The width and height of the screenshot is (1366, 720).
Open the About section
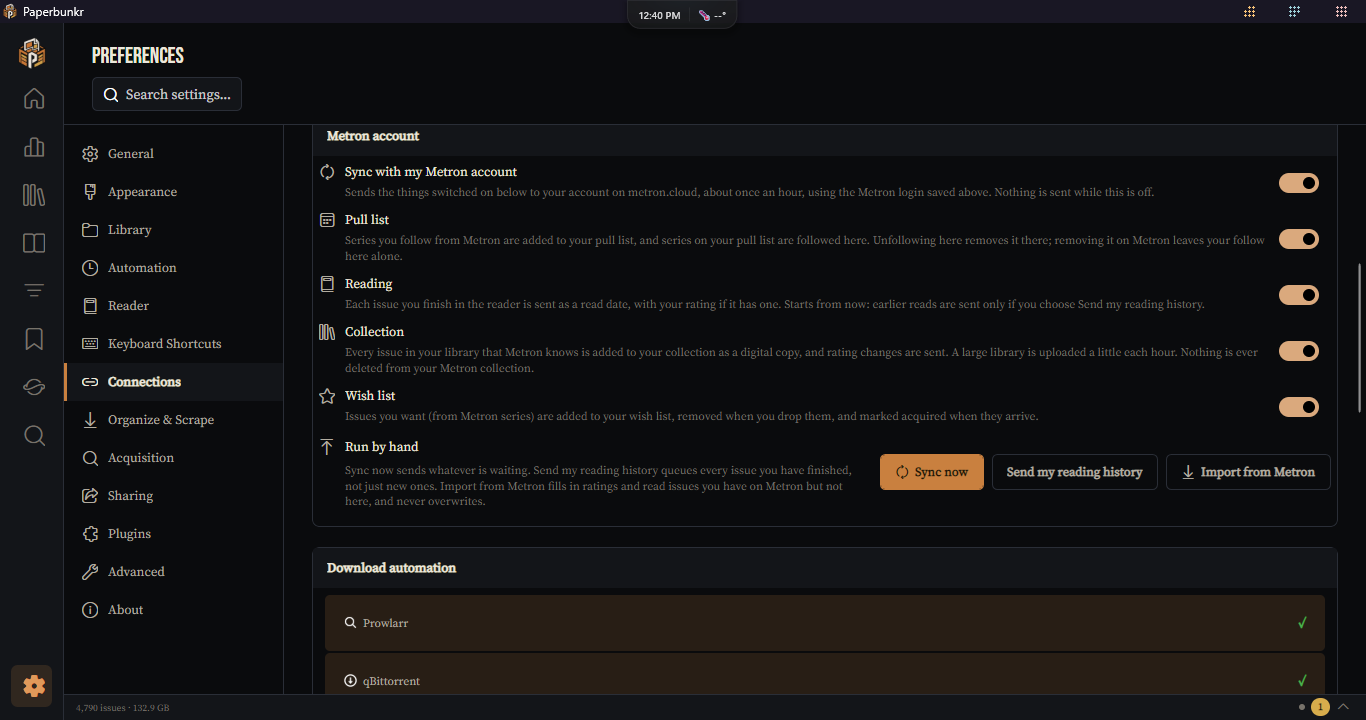pos(173,610)
